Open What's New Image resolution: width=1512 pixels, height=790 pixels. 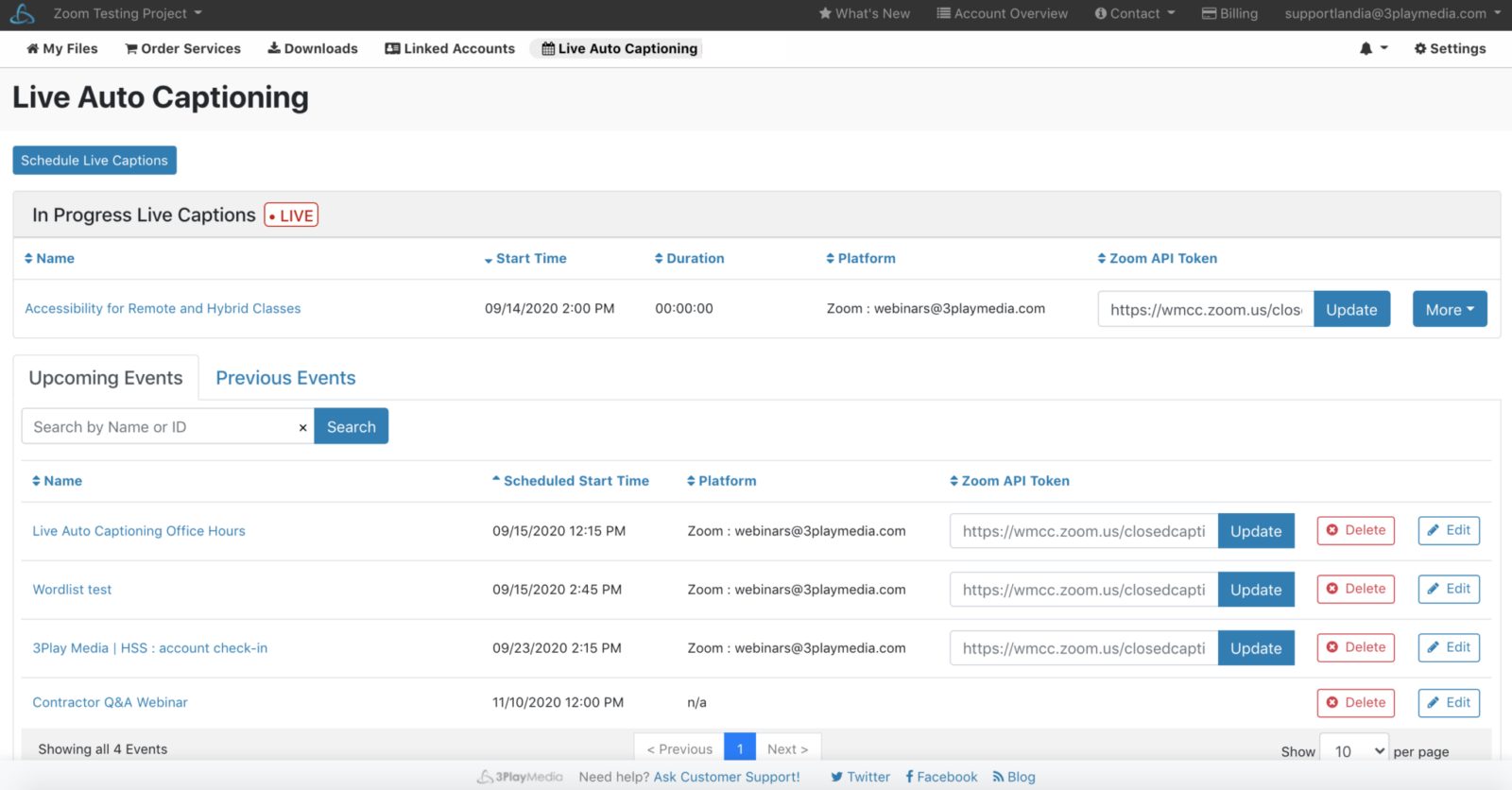864,13
